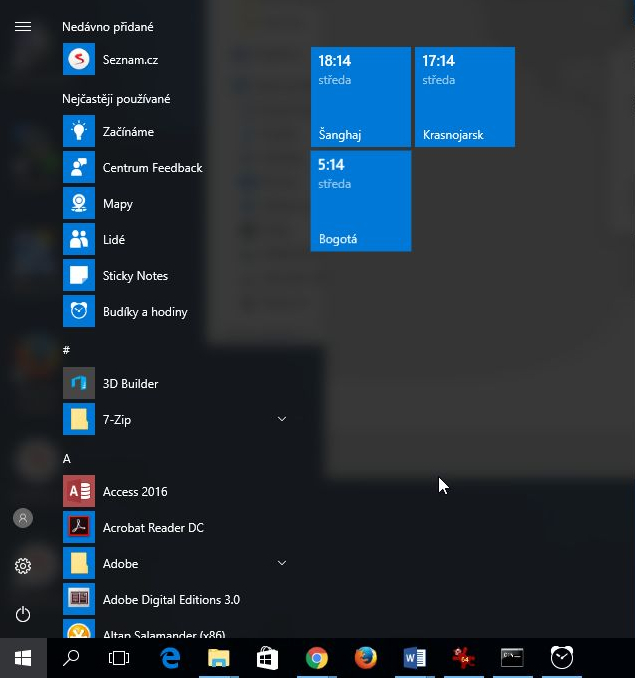Click the Lidé label
This screenshot has width=635, height=678.
[x=114, y=240]
